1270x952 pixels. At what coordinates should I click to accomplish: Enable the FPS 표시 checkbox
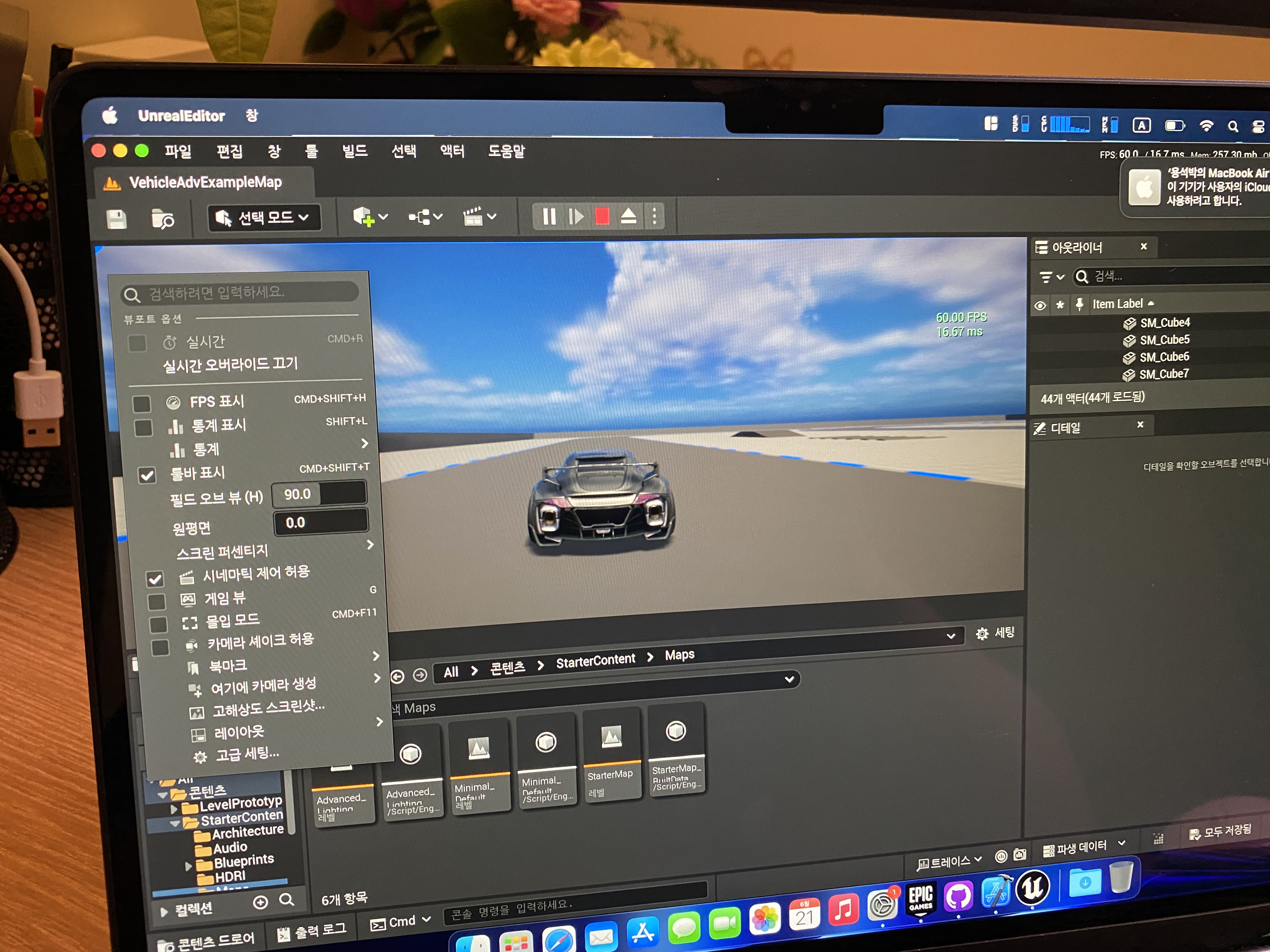point(142,403)
